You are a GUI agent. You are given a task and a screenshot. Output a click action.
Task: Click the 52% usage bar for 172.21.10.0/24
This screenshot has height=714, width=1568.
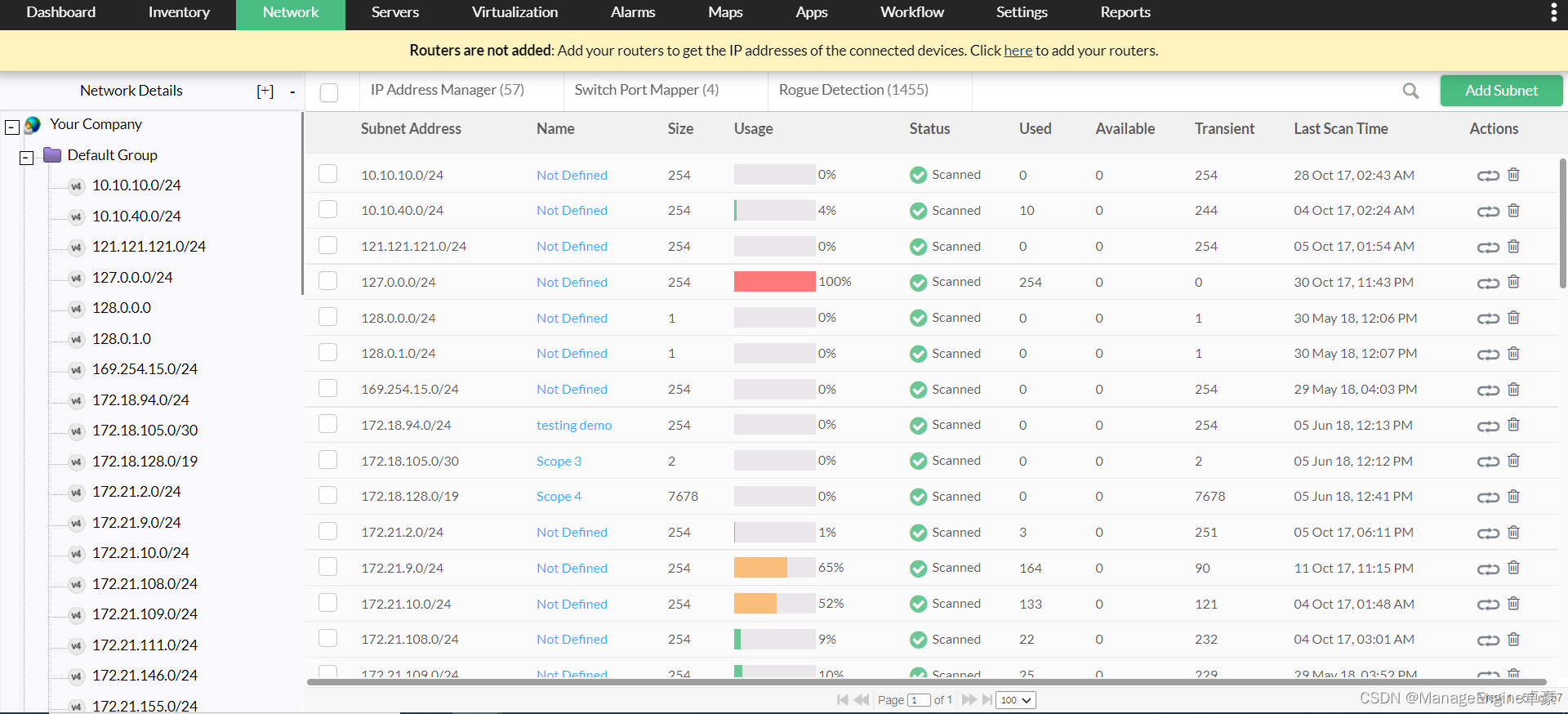coord(774,604)
